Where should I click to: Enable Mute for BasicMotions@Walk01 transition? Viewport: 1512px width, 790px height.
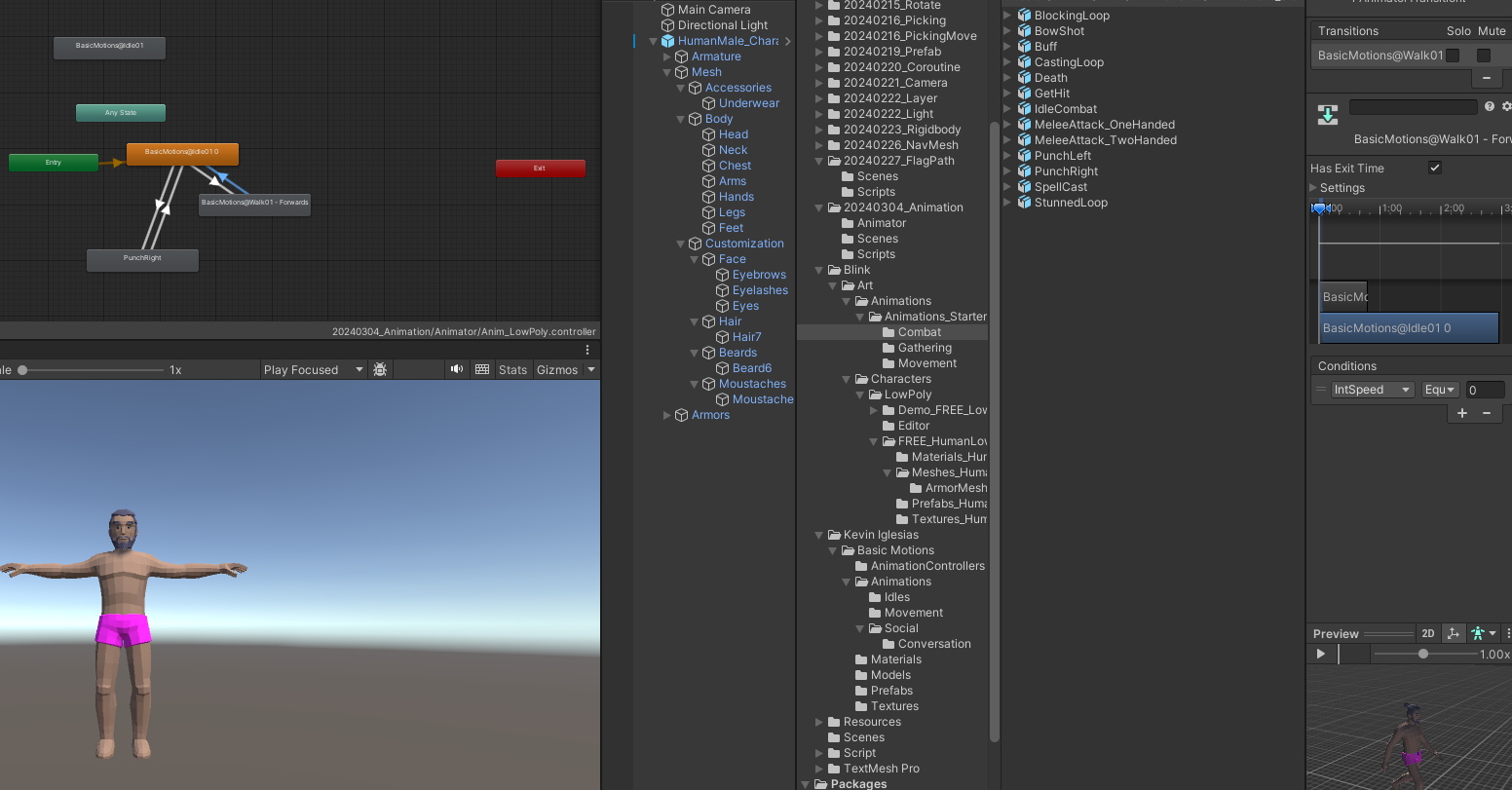pos(1484,56)
